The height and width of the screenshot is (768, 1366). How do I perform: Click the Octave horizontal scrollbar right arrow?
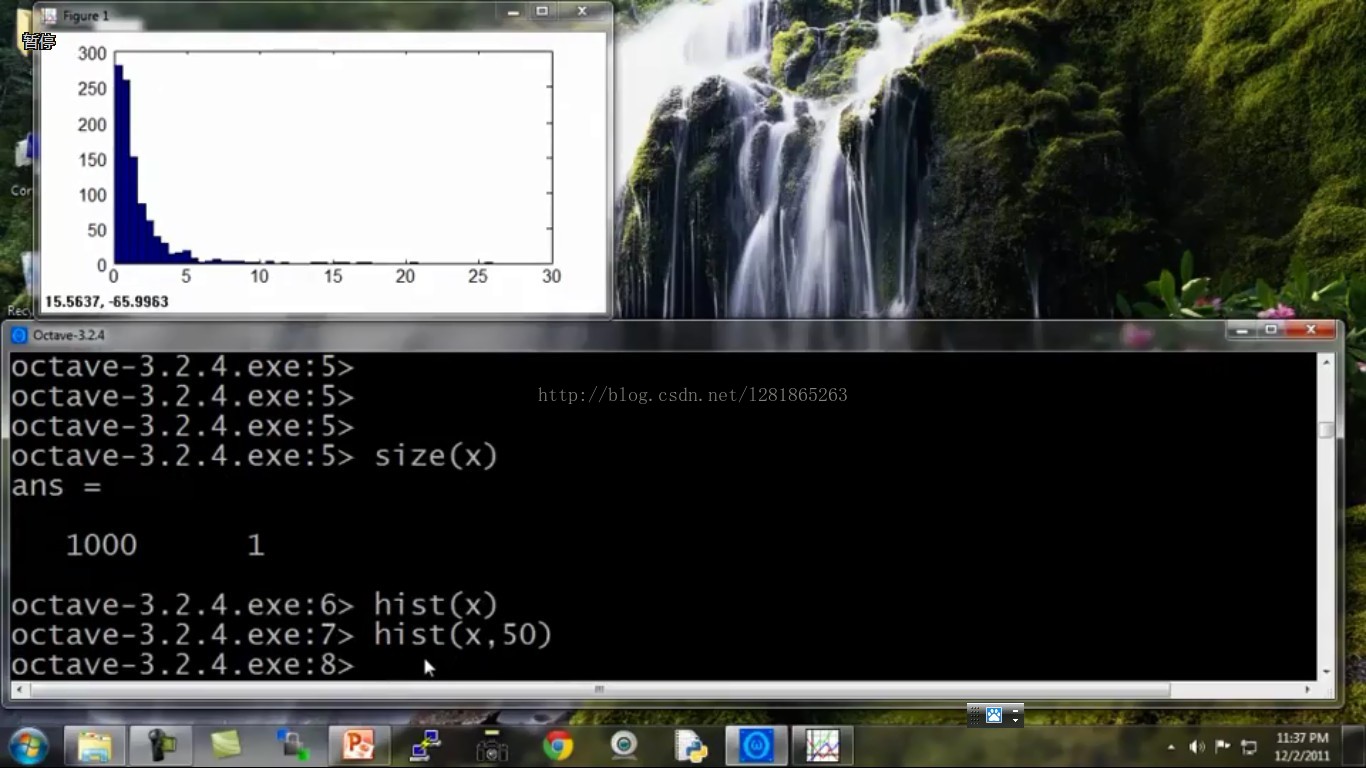1308,690
